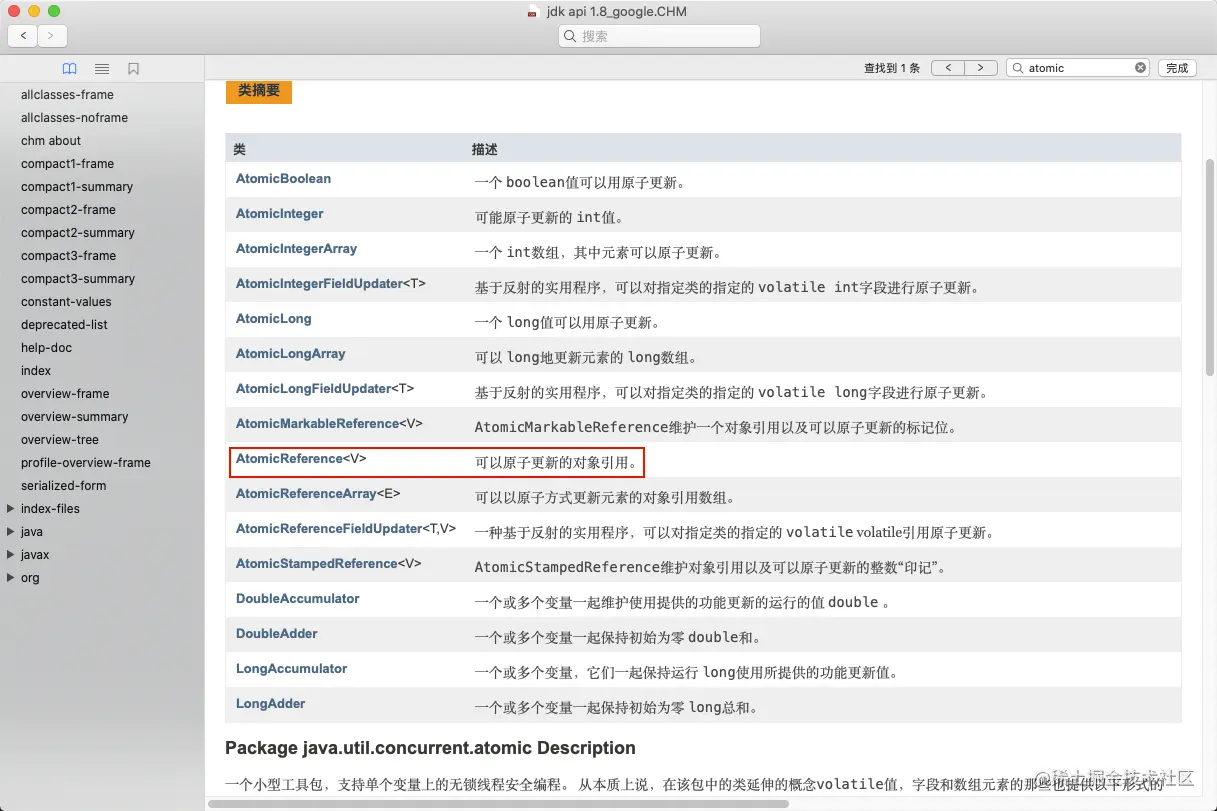Click the 类摘要 header button
The image size is (1217, 811).
tap(258, 90)
